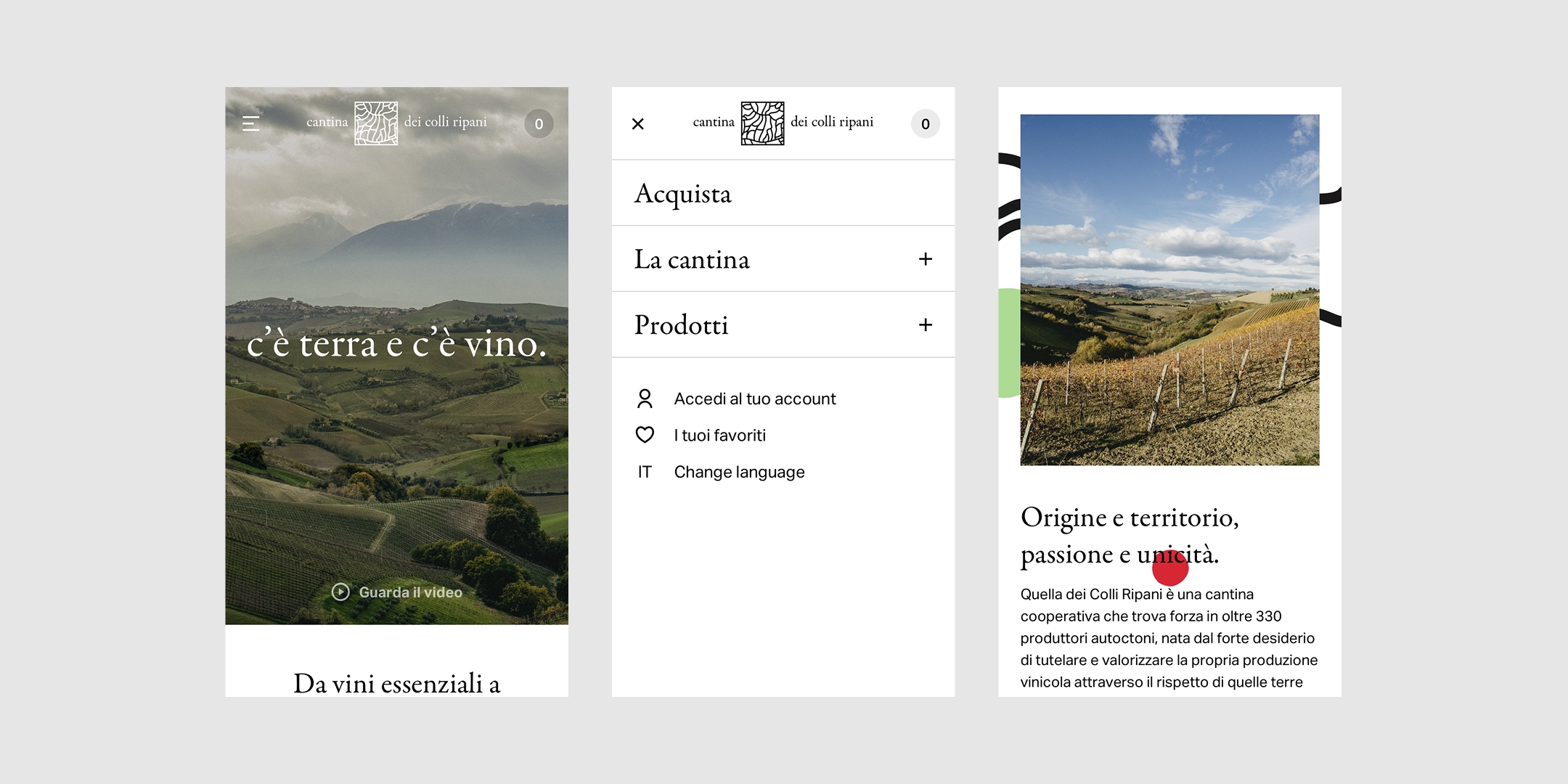
Task: Open Accedi al tuo account link
Action: pos(755,399)
